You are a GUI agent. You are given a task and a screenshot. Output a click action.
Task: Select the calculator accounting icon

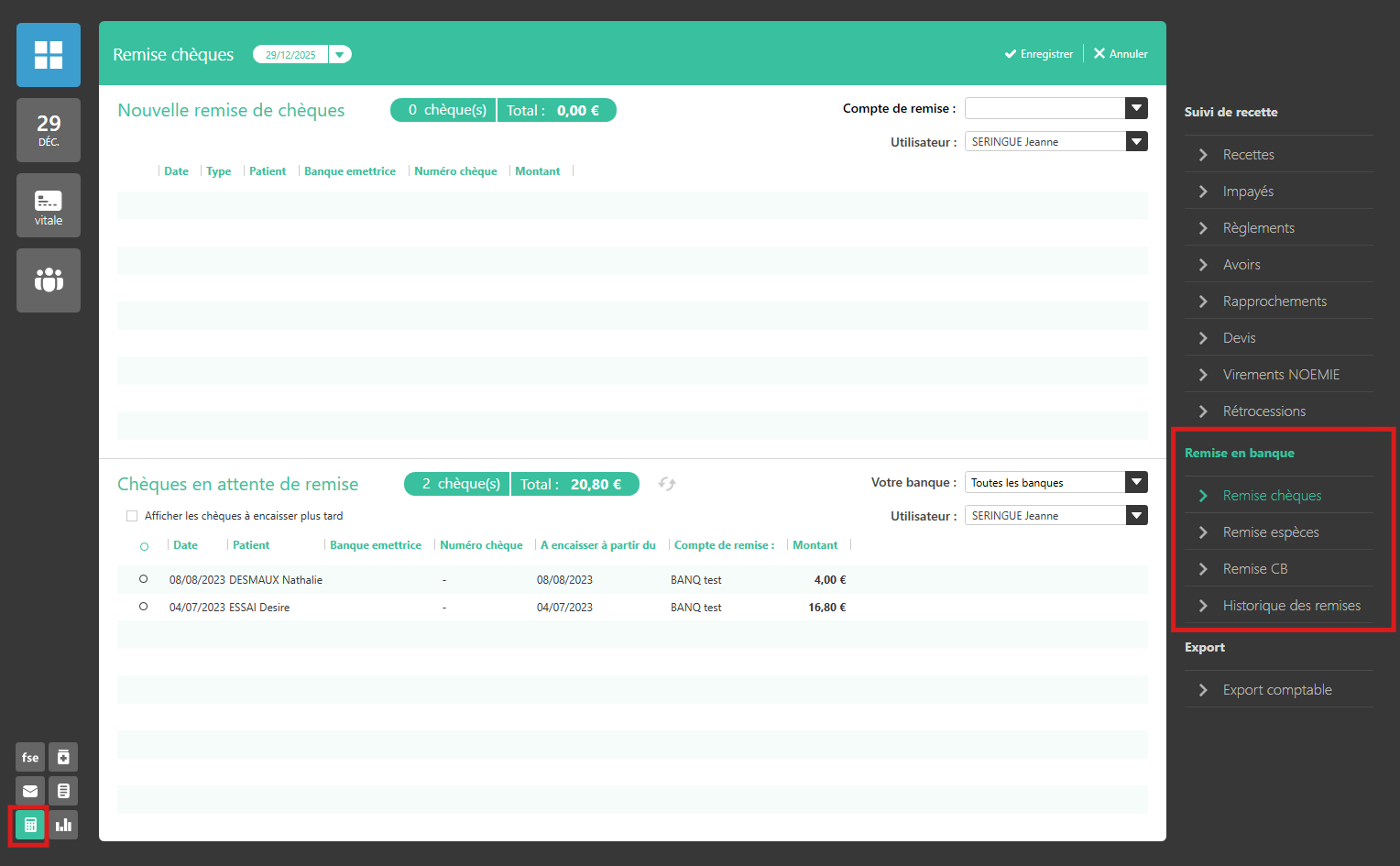coord(30,825)
